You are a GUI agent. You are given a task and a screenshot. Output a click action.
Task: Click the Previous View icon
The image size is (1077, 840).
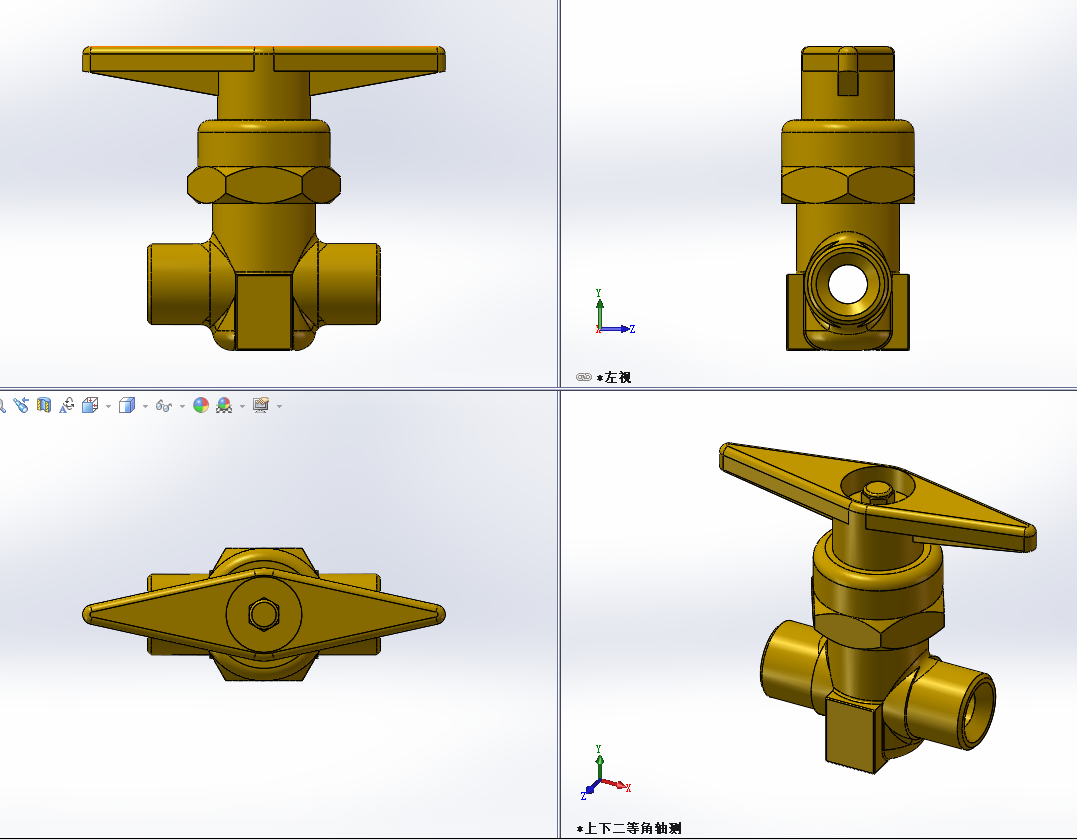click(x=21, y=405)
